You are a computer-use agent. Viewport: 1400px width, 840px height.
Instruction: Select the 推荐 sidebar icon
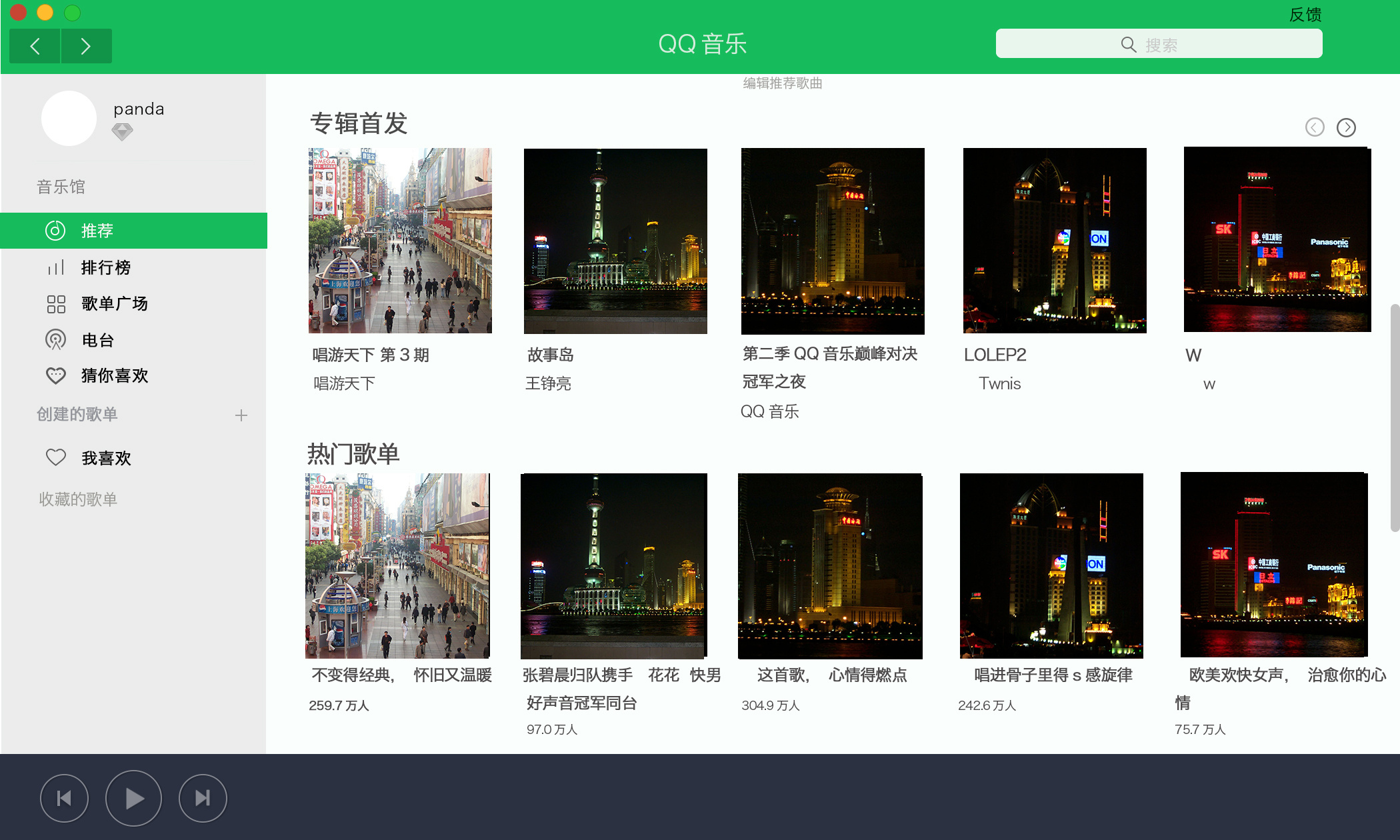[x=55, y=230]
